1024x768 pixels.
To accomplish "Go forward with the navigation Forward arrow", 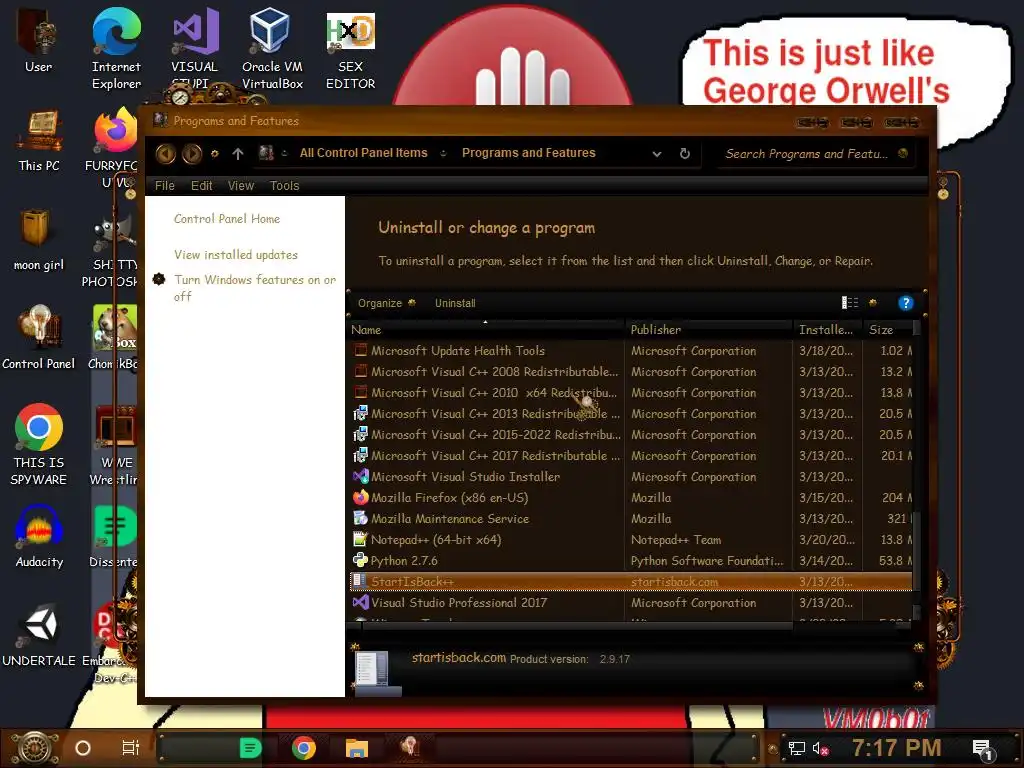I will pyautogui.click(x=192, y=153).
